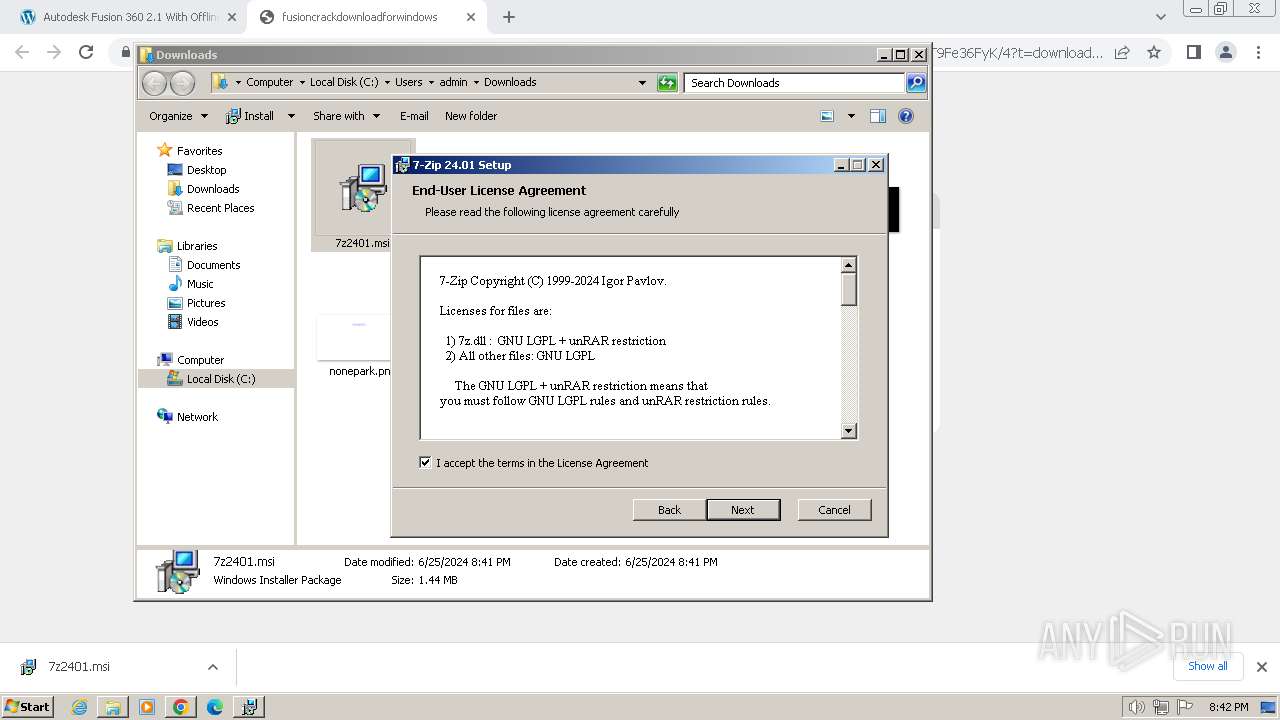Open Explorer Help icon
1280x720 pixels.
pos(906,116)
